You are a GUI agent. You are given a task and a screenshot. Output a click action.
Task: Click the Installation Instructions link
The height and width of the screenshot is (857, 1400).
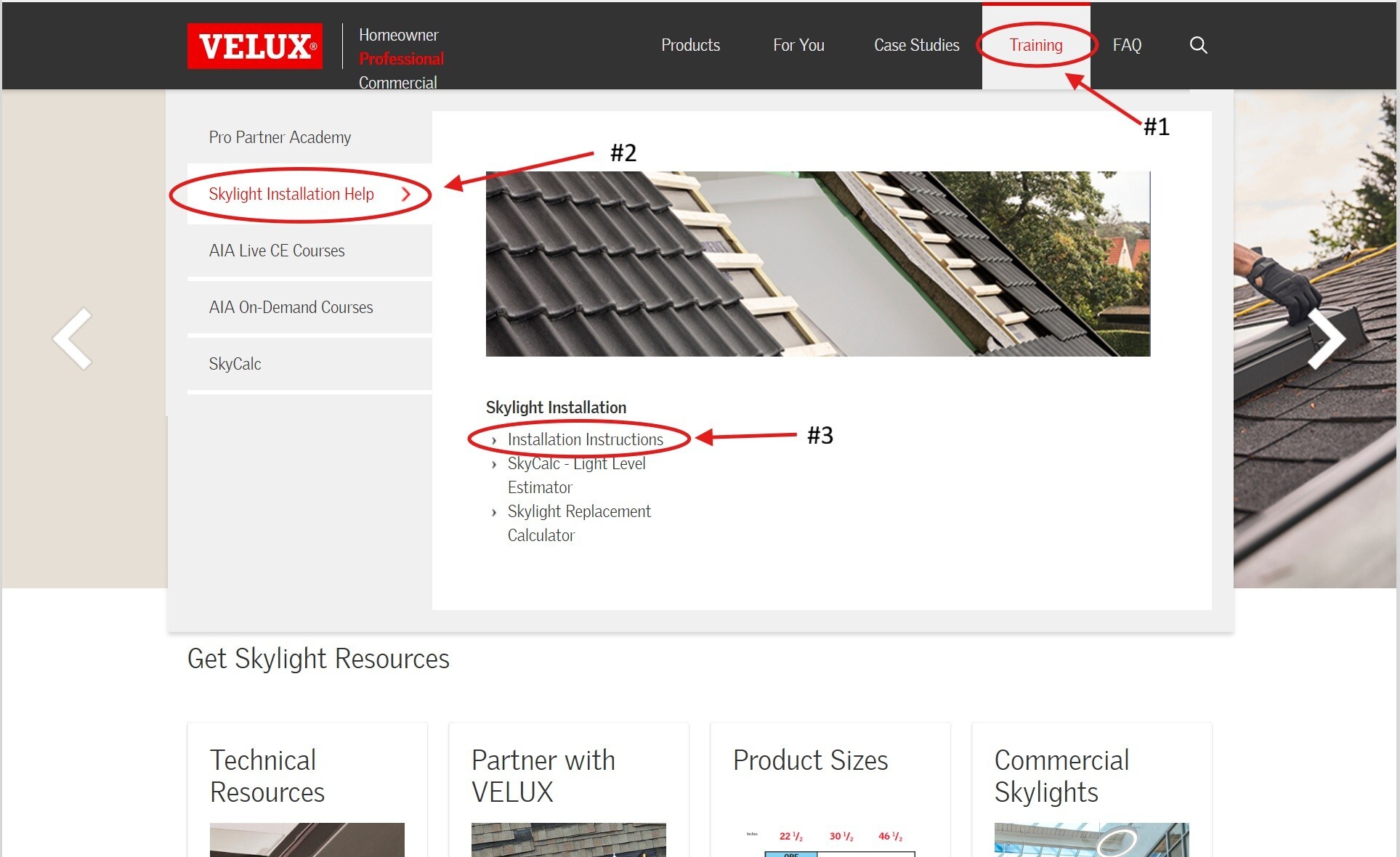point(585,439)
